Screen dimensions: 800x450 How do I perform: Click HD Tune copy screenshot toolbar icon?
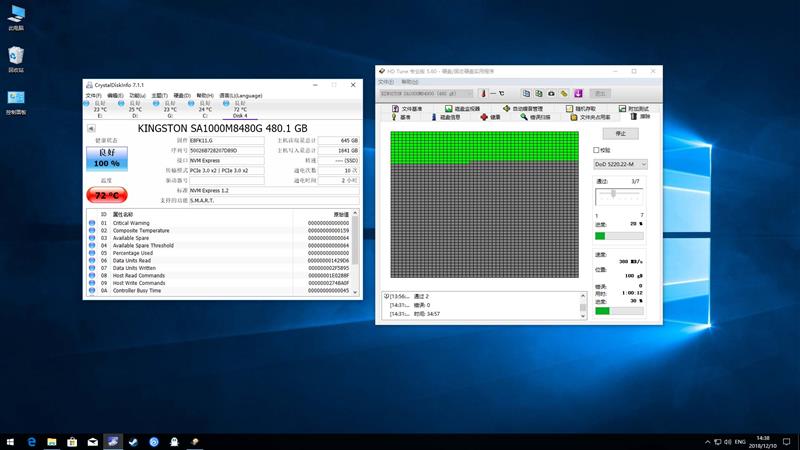539,93
